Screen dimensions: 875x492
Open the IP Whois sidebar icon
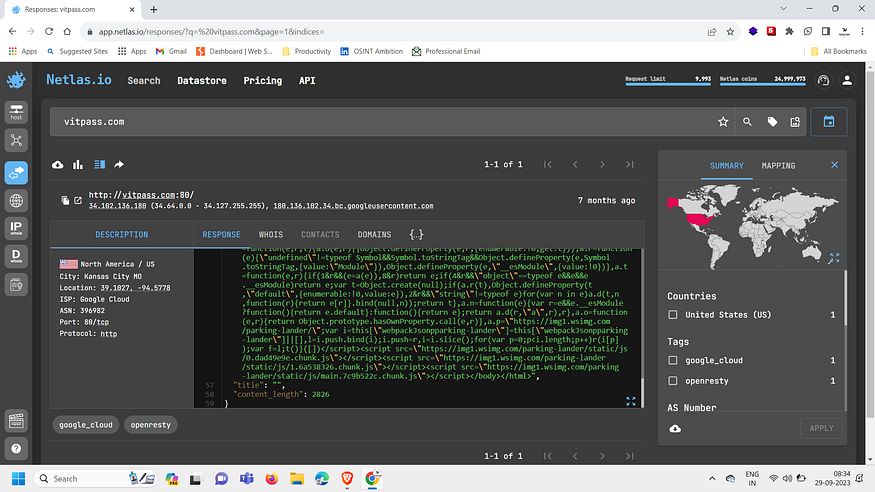click(x=16, y=228)
